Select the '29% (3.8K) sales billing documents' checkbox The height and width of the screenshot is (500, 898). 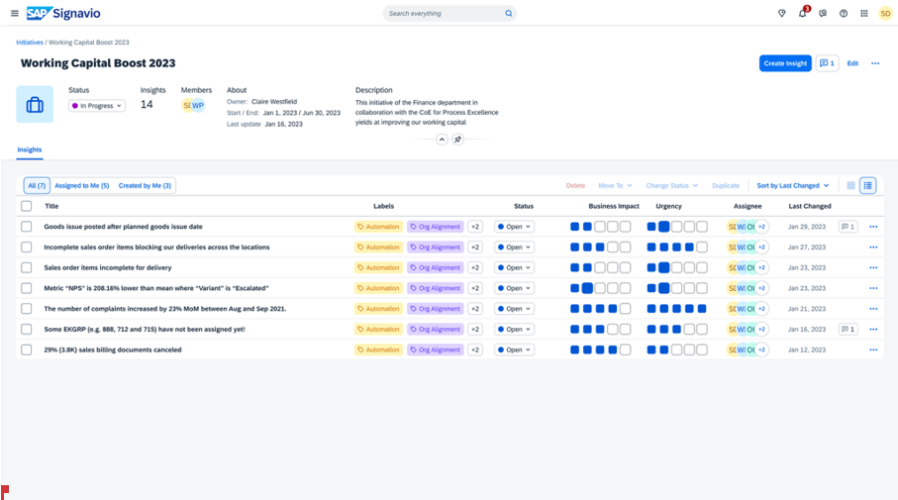coord(27,350)
